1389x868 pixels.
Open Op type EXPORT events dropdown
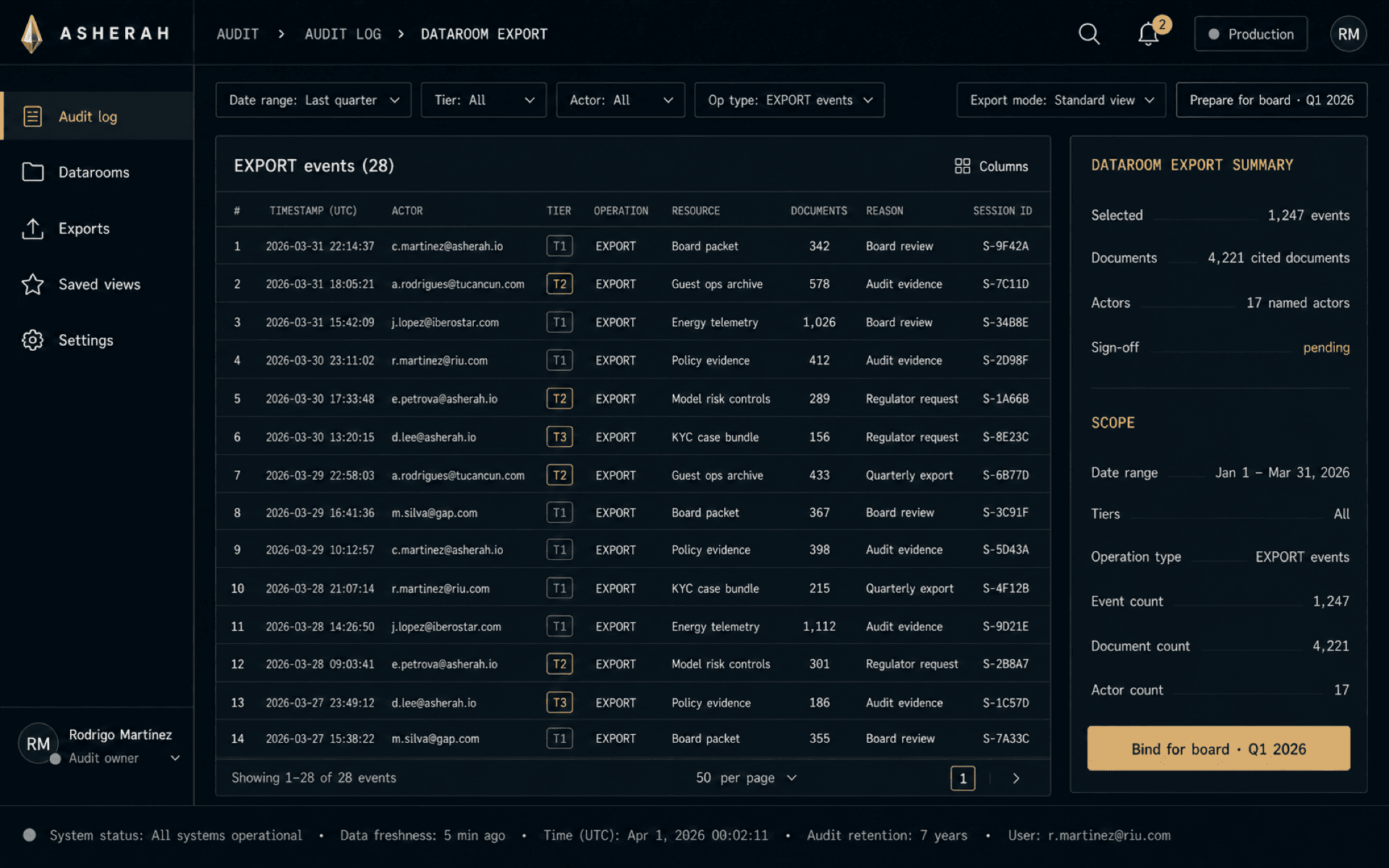pyautogui.click(x=789, y=100)
